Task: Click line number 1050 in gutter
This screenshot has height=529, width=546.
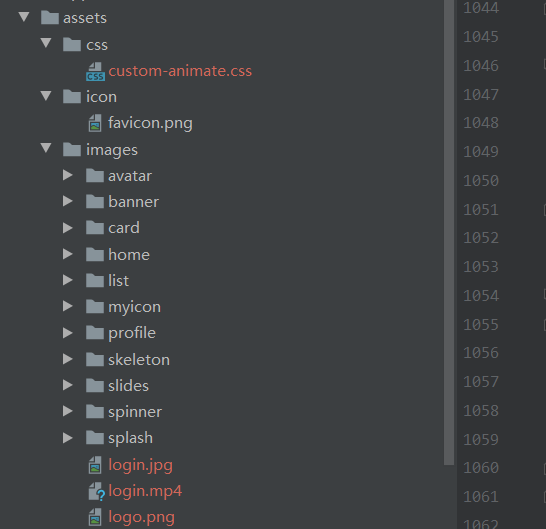Action: (481, 181)
